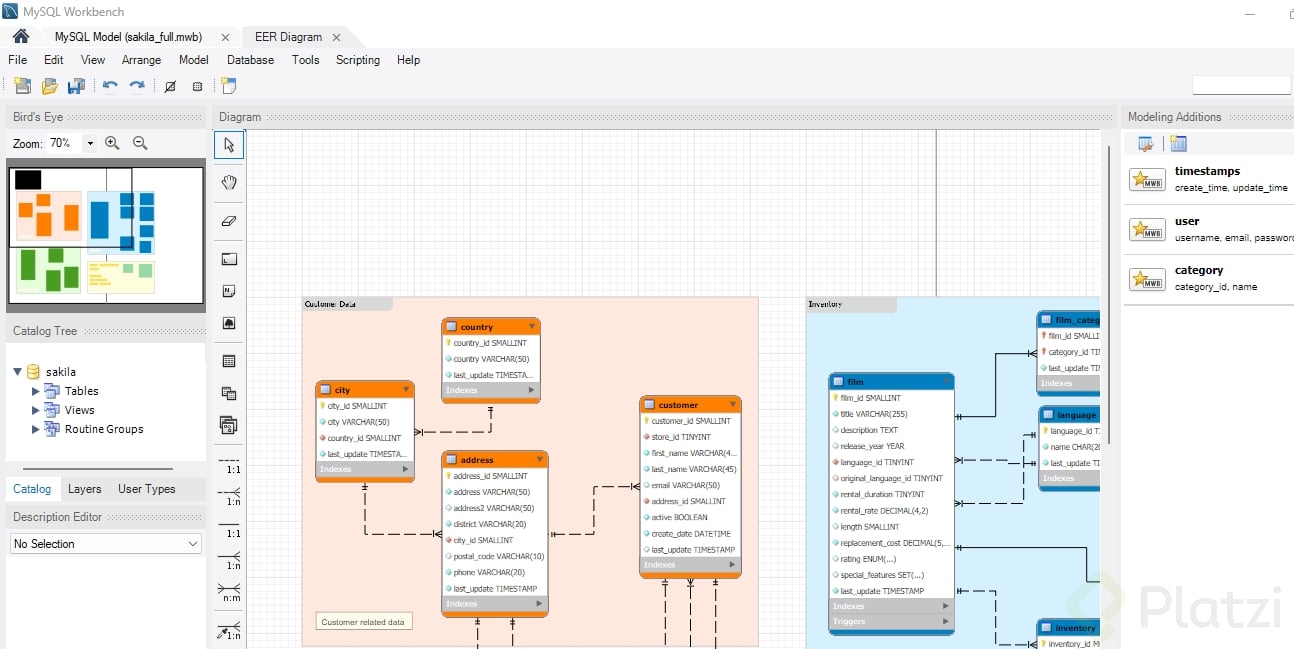1294x649 pixels.
Task: Create a new model document icon
Action: click(x=22, y=86)
